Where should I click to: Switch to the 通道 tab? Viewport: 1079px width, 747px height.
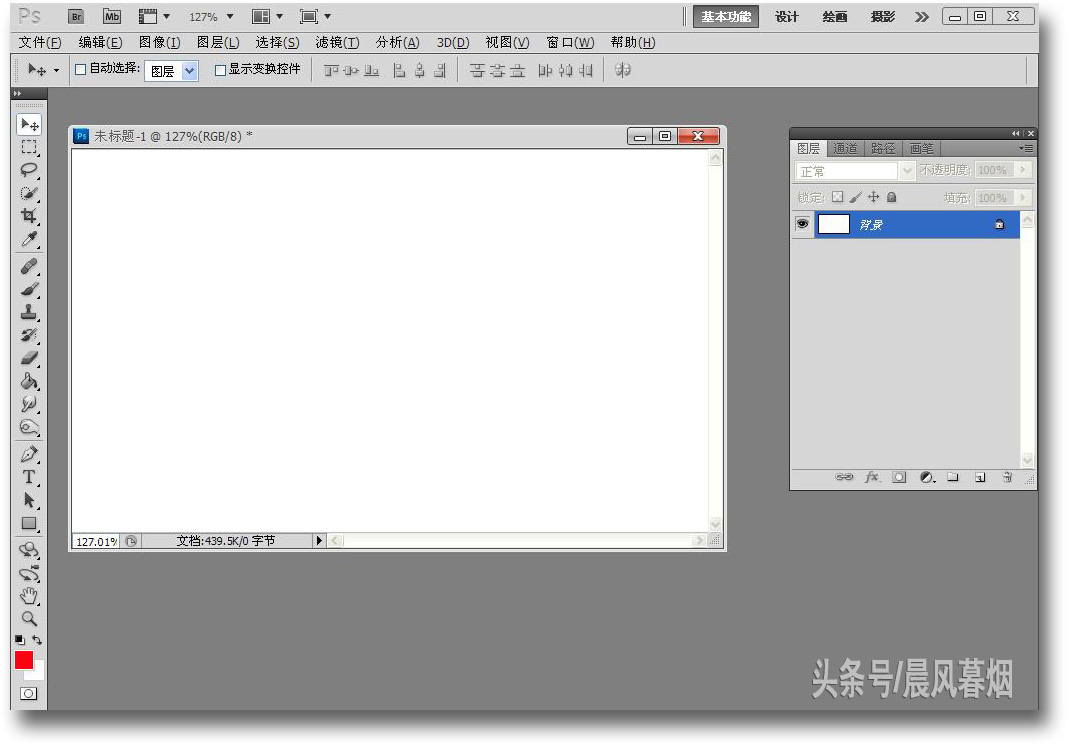[845, 148]
